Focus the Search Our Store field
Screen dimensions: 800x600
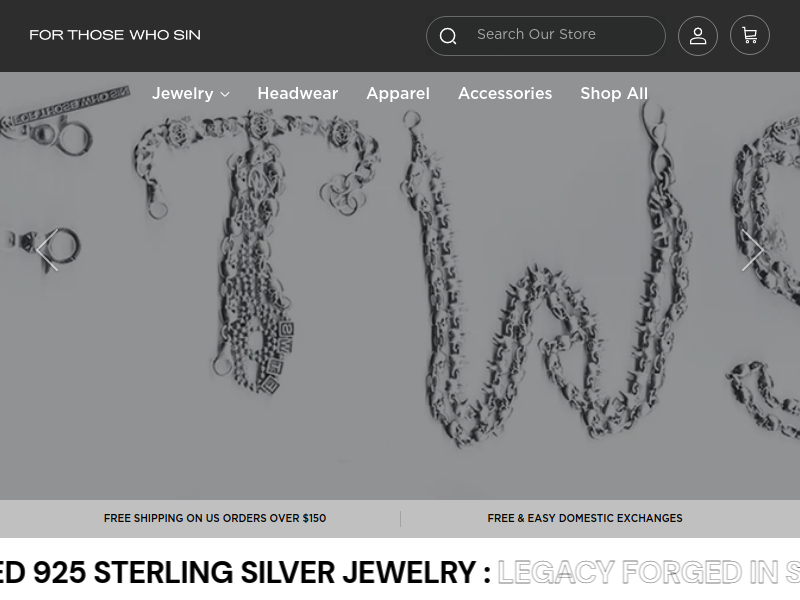pyautogui.click(x=545, y=36)
